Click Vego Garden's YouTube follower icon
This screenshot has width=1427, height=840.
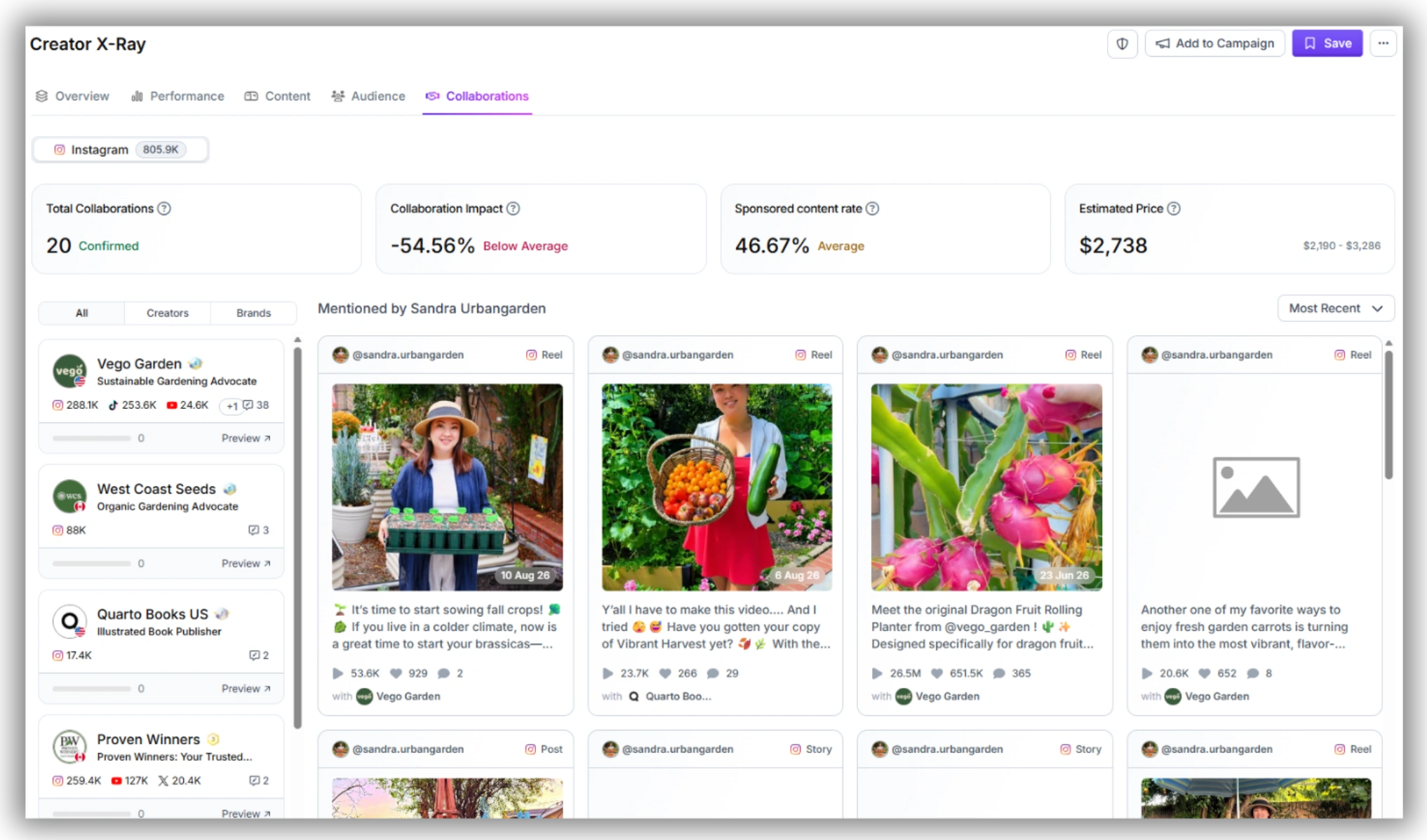[x=171, y=405]
